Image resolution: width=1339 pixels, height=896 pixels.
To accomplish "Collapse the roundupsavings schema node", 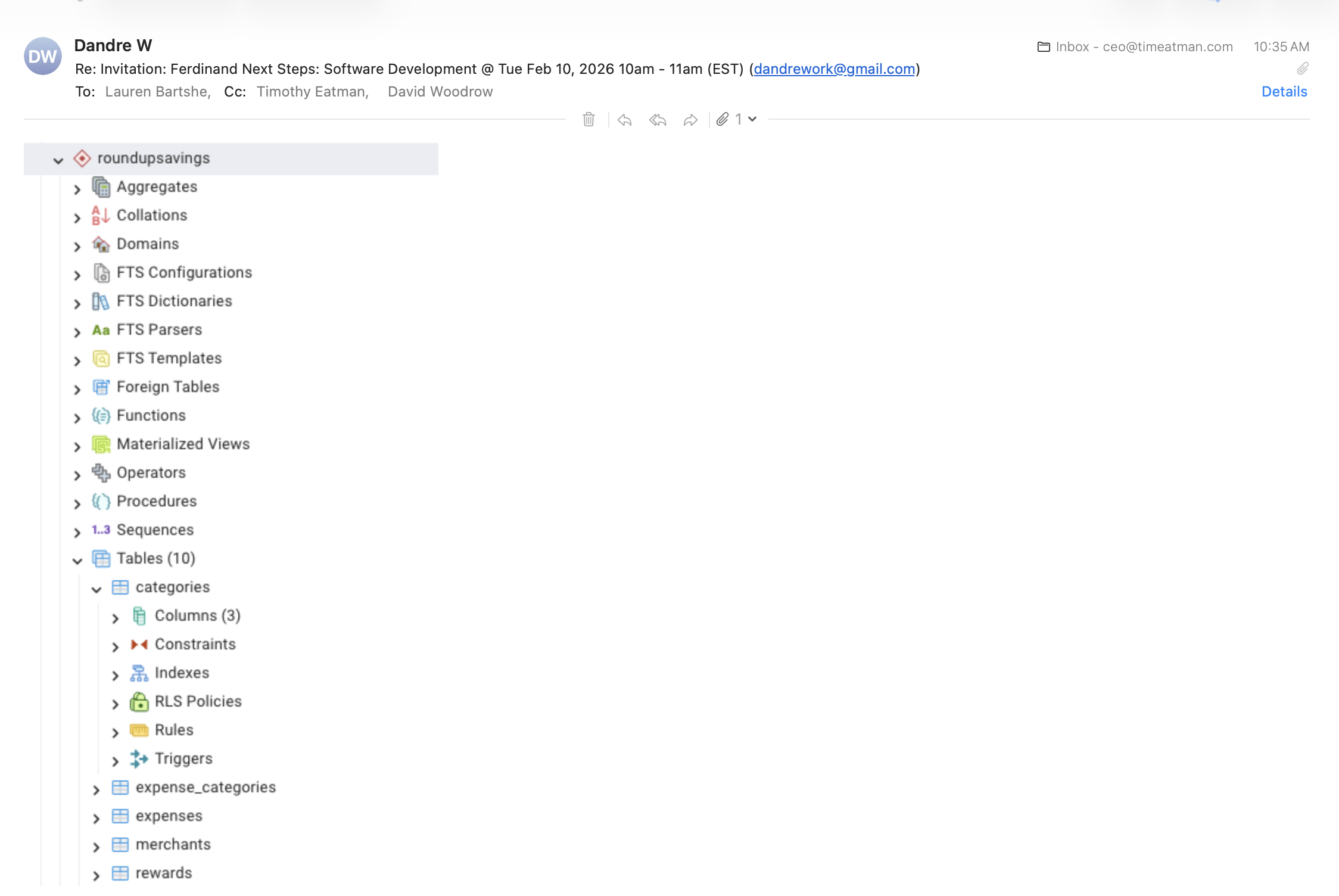I will point(58,160).
